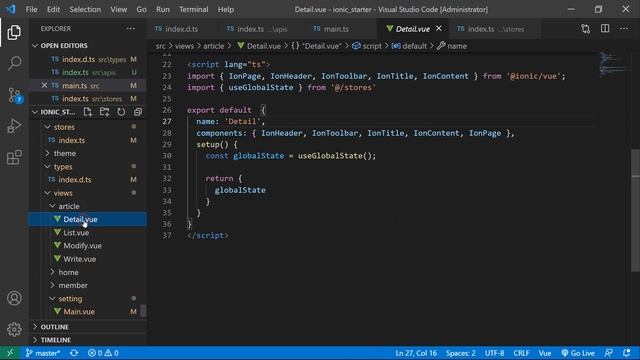Close main.ts in Open Editors

point(44,85)
